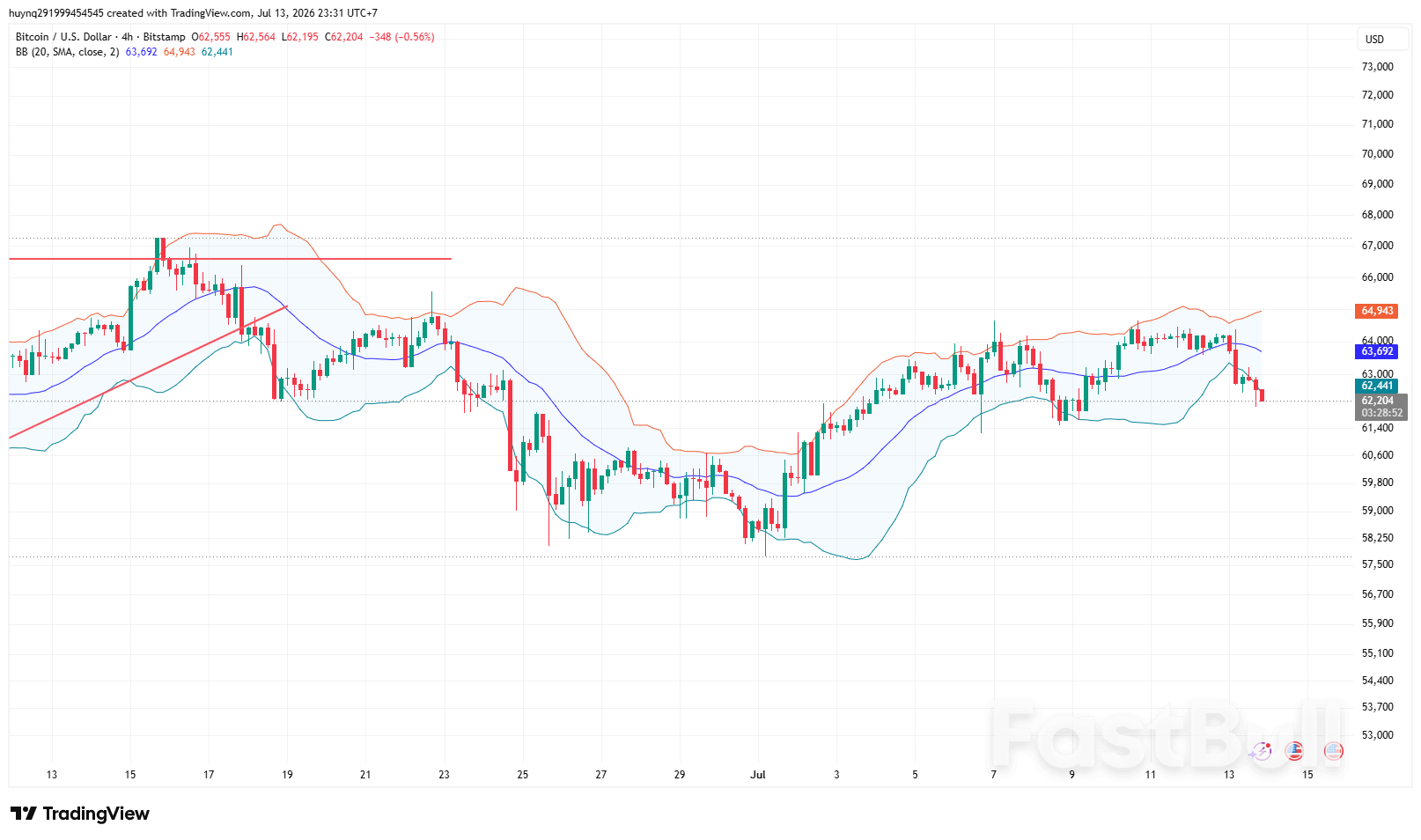Click the 69,000 price axis label

click(1377, 184)
